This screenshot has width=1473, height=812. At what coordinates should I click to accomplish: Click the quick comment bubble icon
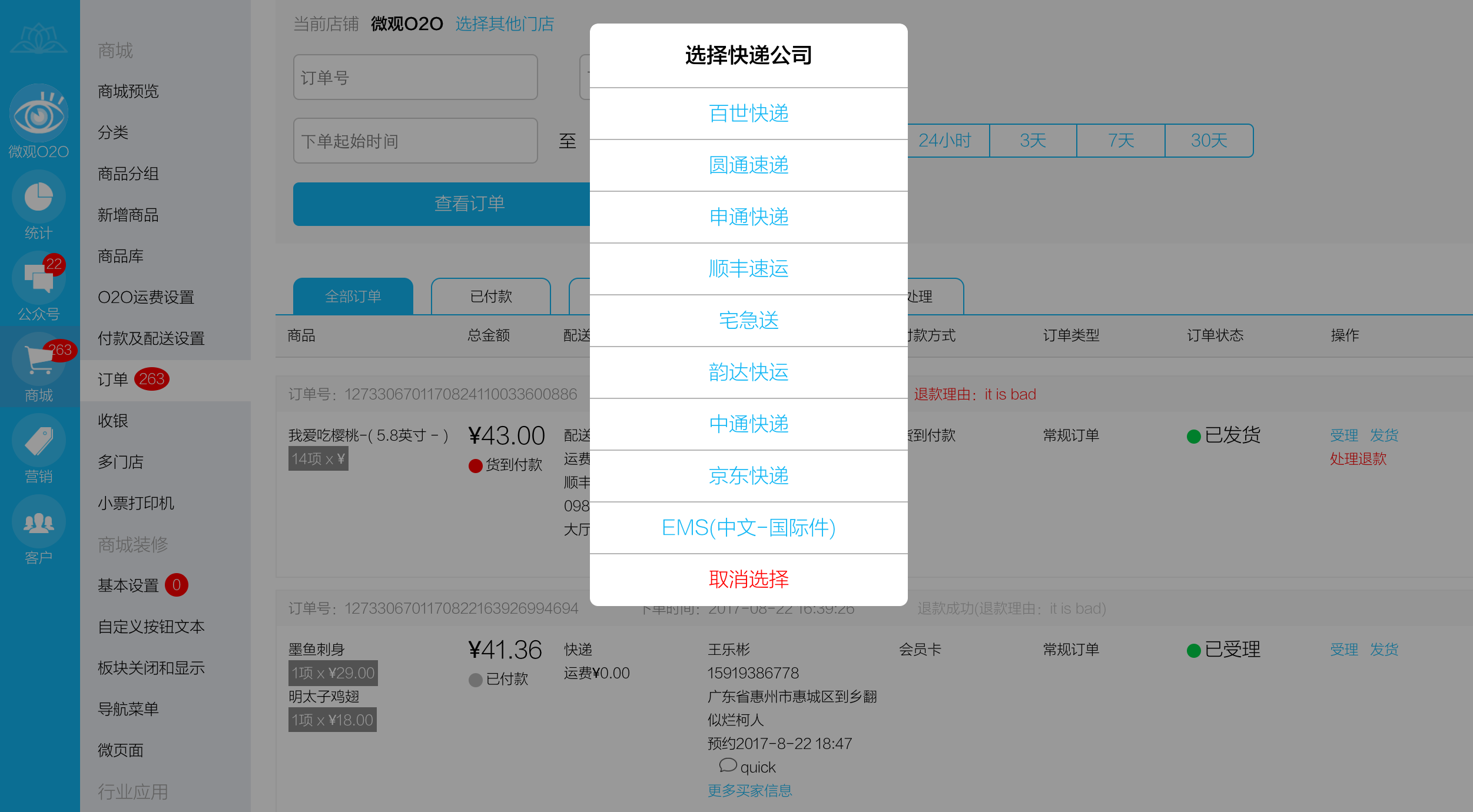click(x=728, y=766)
